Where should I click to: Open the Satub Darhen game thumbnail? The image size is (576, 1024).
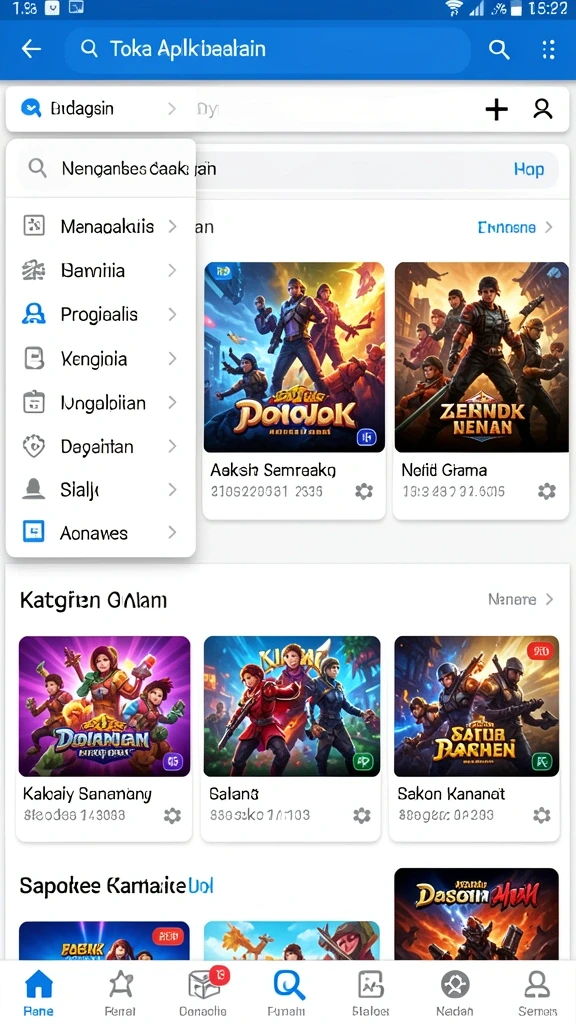pos(477,706)
